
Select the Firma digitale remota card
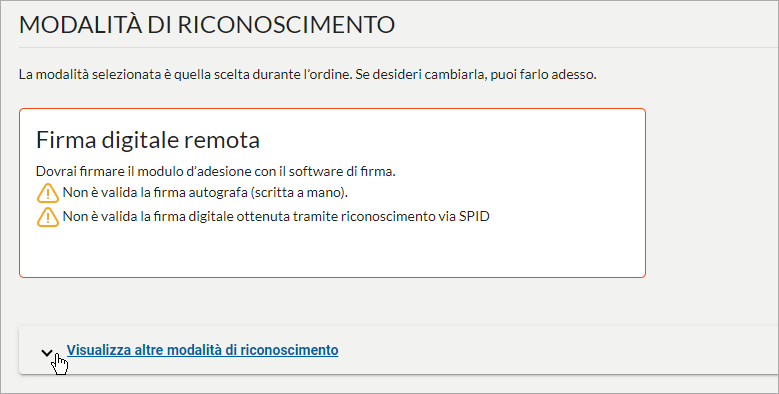coord(332,193)
